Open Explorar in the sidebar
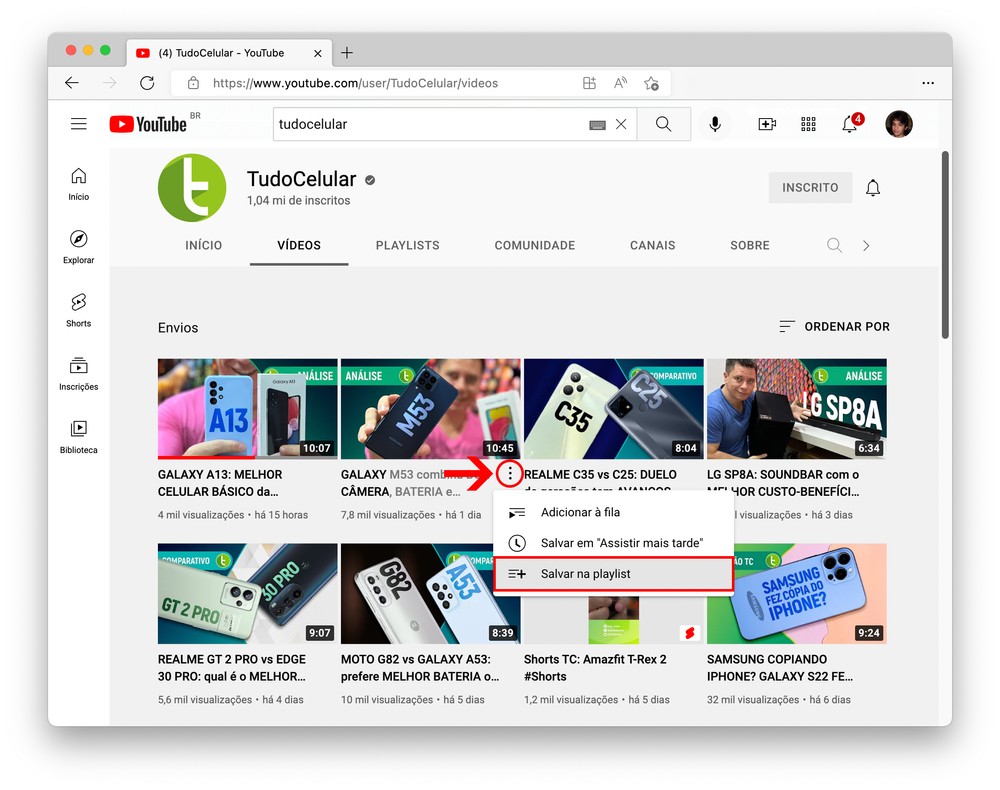 pos(78,247)
